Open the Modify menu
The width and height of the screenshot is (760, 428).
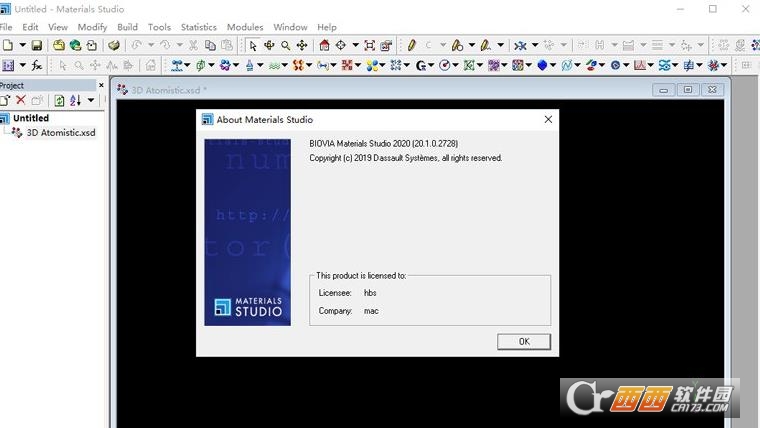[92, 27]
